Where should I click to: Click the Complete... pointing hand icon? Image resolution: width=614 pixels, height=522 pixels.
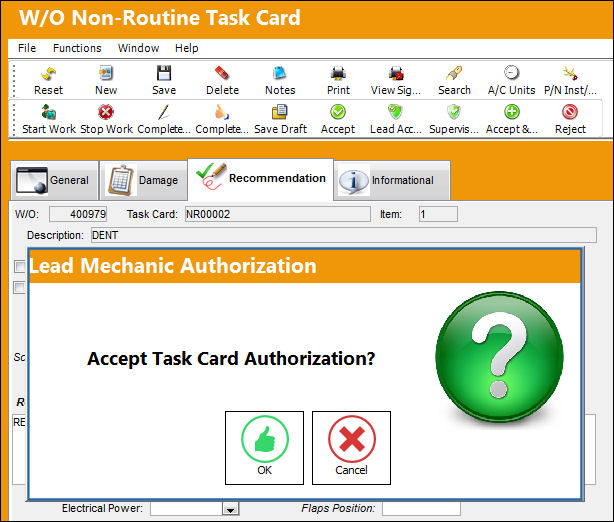pyautogui.click(x=222, y=112)
